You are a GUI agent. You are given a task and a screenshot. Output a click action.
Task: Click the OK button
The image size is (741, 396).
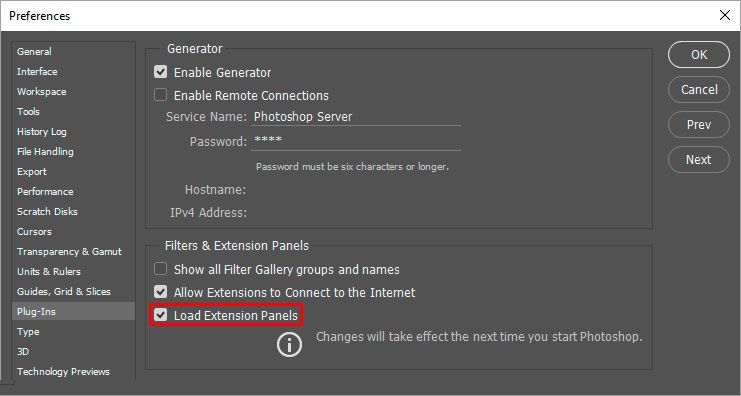[x=698, y=55]
